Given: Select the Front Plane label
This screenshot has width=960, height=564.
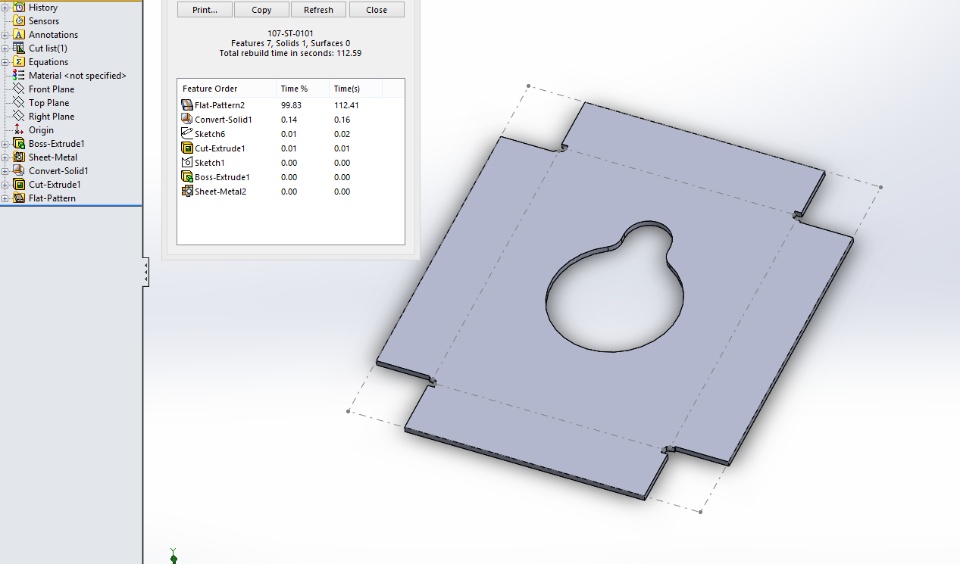Looking at the screenshot, I should click(51, 89).
